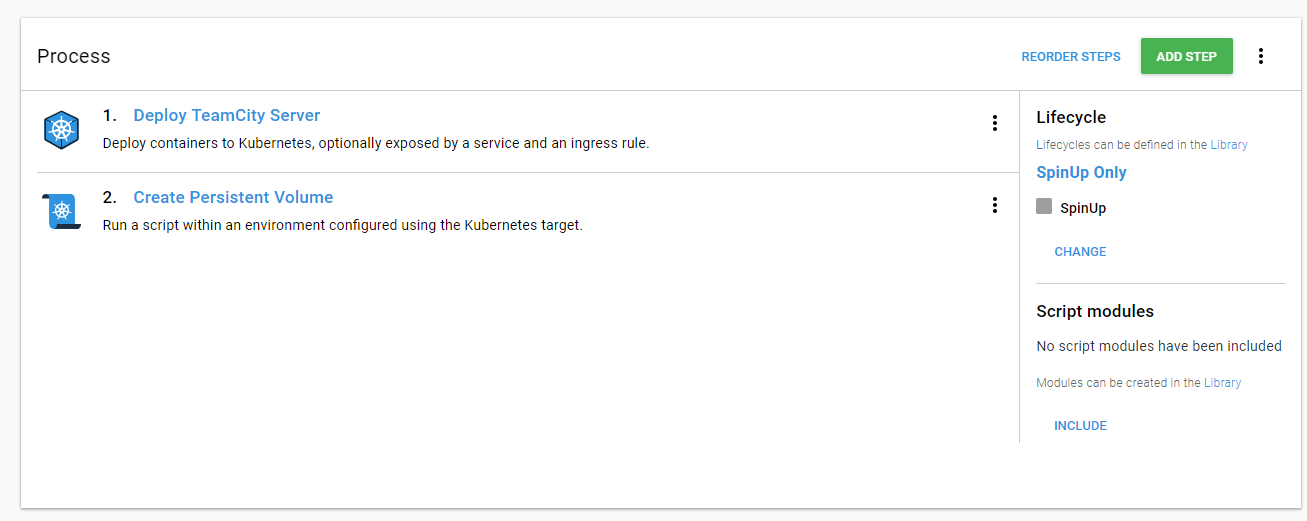Open the overflow menu for Create Persistent Volume step
This screenshot has width=1307, height=521.
(994, 205)
